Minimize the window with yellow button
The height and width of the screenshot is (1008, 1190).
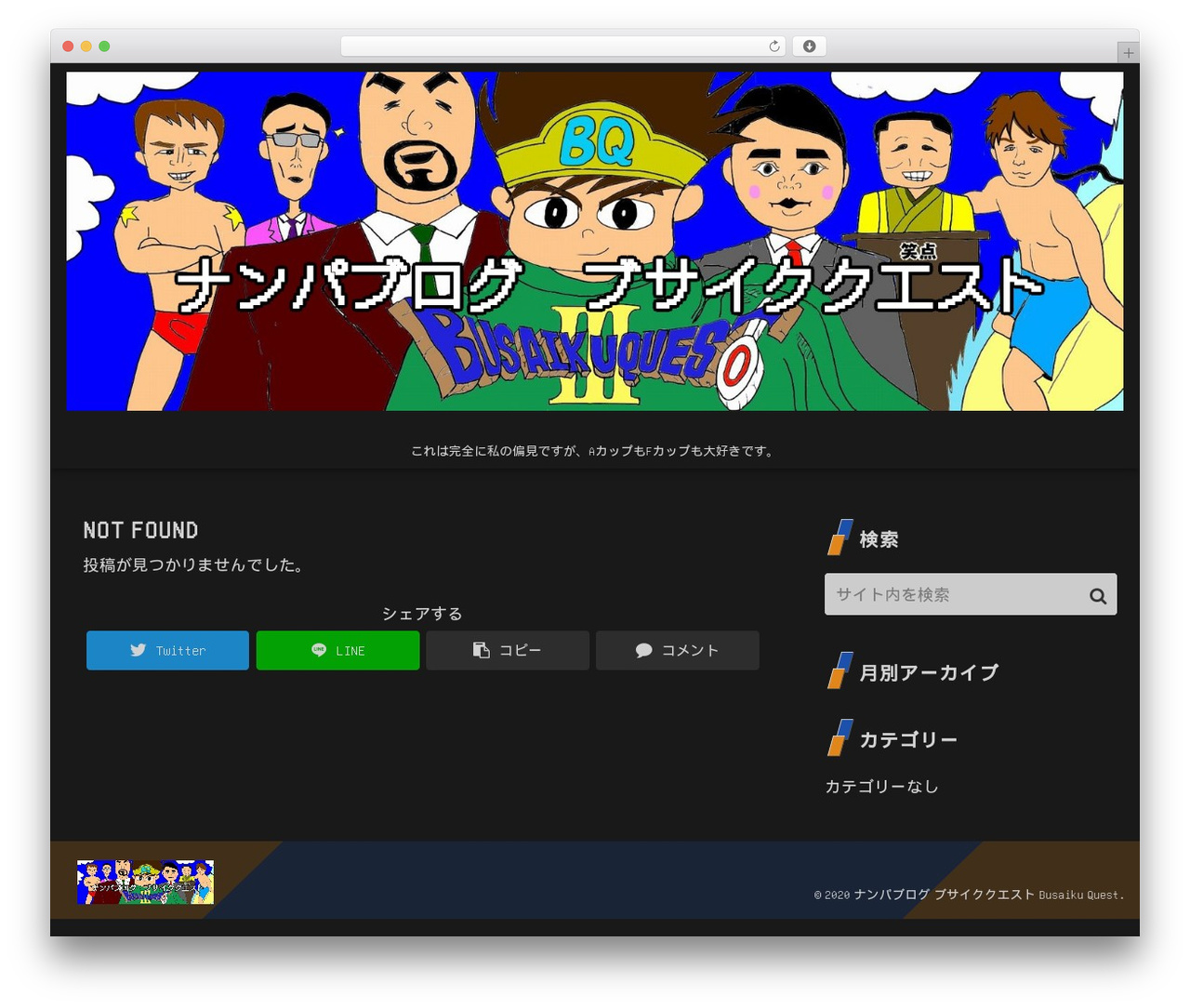(86, 46)
